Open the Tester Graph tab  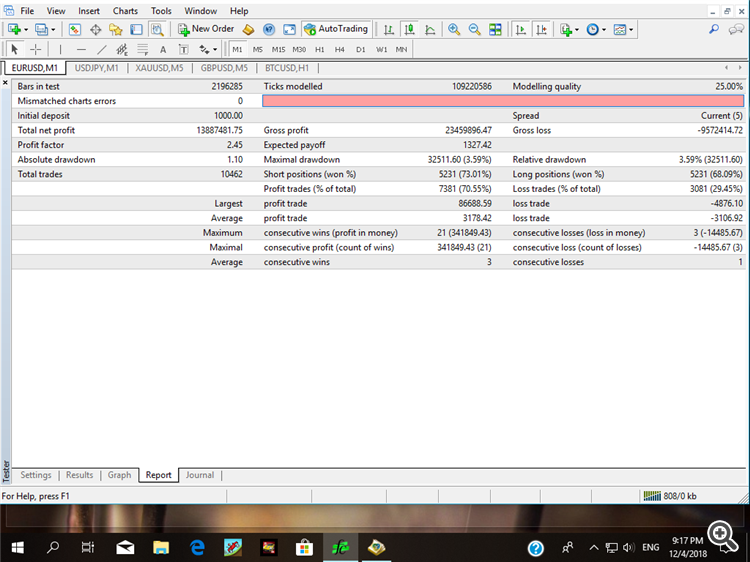[x=119, y=475]
